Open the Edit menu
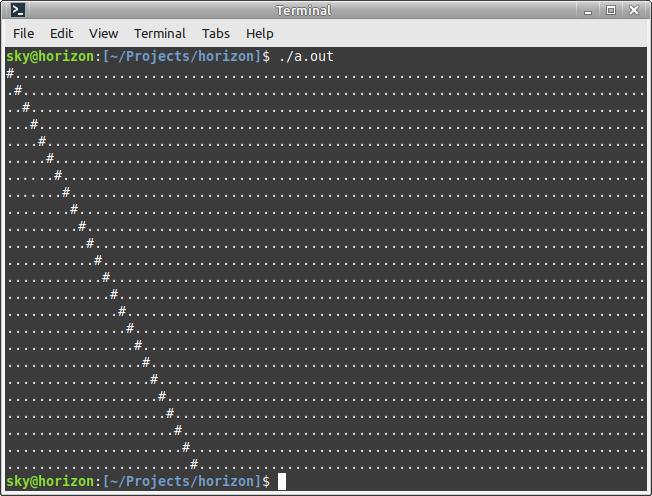Image resolution: width=652 pixels, height=496 pixels. tap(62, 33)
